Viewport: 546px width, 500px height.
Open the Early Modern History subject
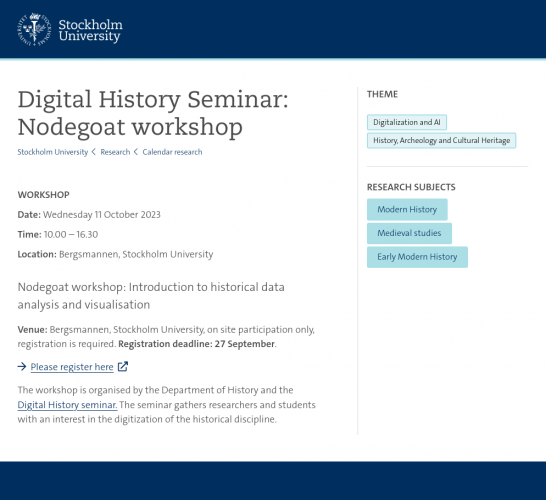pyautogui.click(x=417, y=257)
